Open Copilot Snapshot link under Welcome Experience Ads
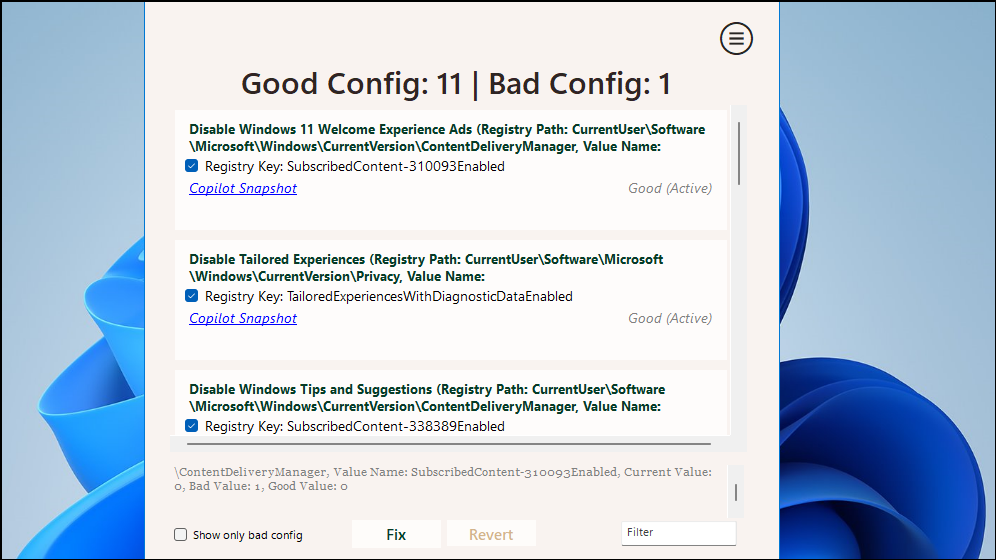Viewport: 996px width, 560px height. pos(243,188)
